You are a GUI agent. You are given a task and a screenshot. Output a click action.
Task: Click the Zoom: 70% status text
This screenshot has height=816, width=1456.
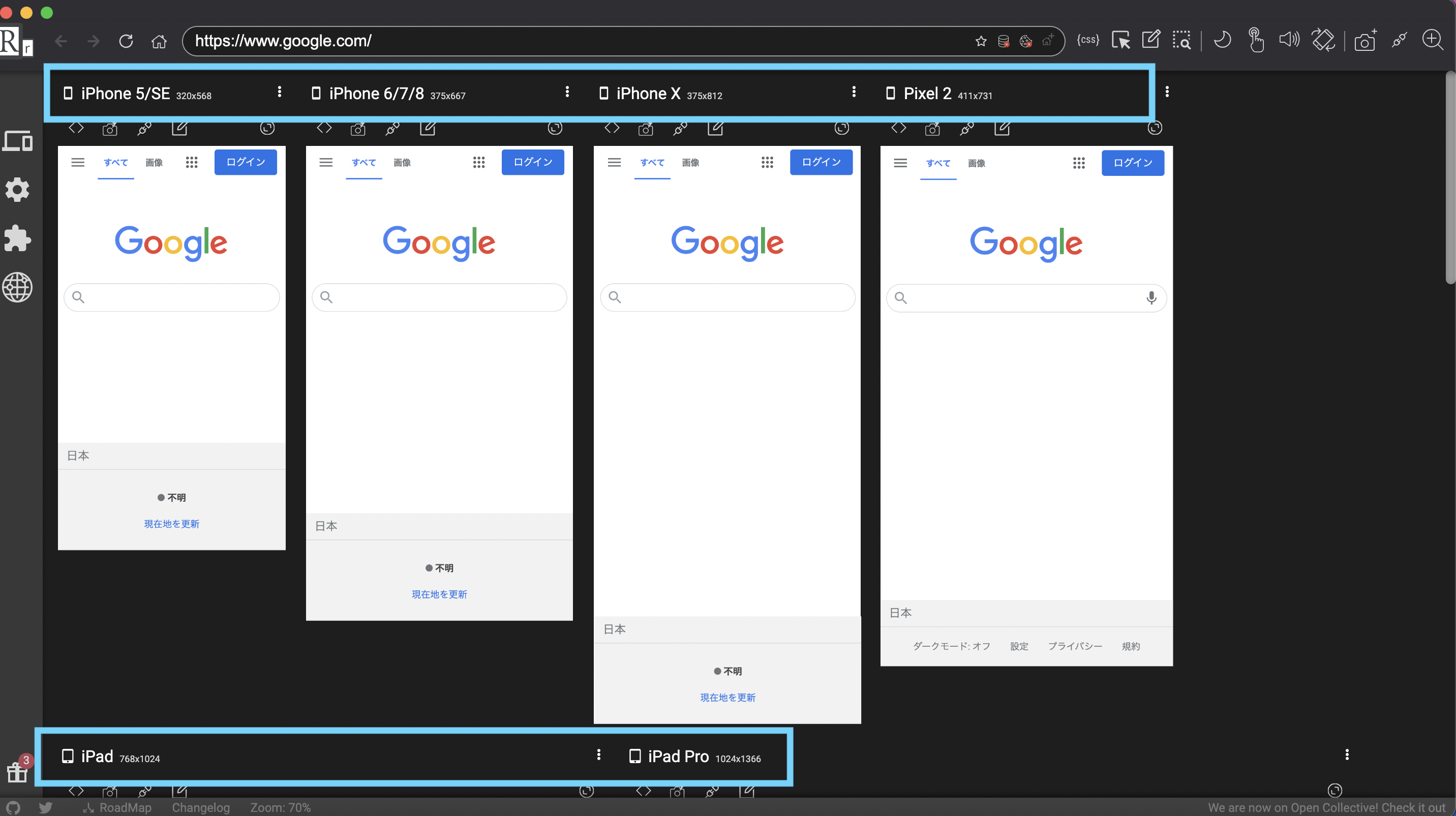280,807
